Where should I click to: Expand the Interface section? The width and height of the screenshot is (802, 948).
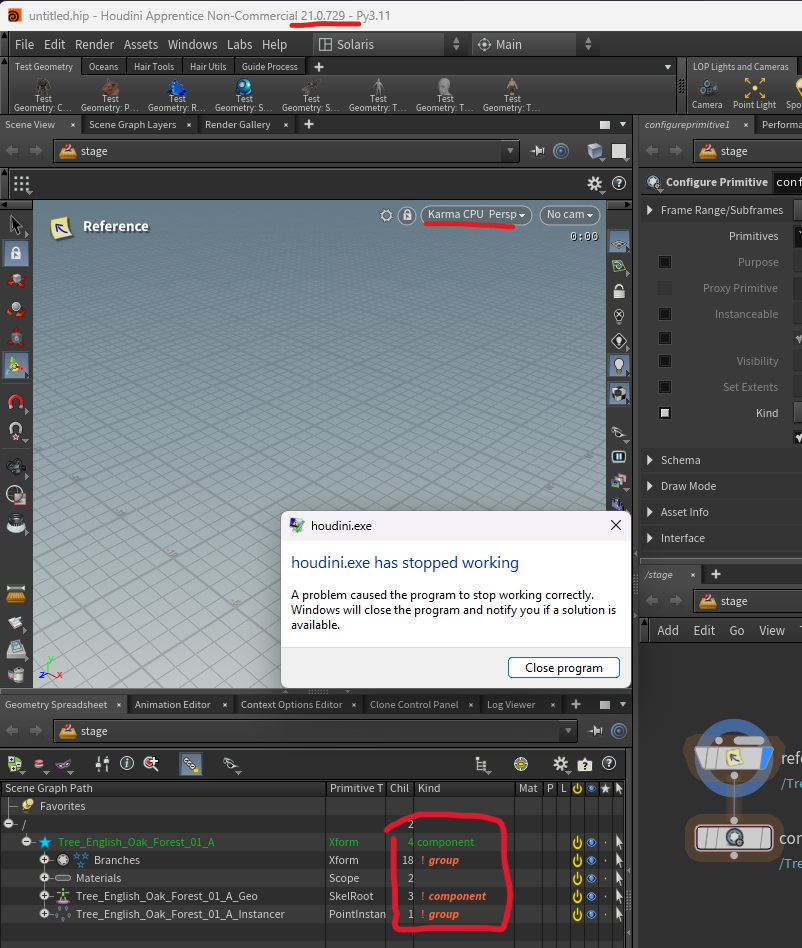(x=649, y=538)
